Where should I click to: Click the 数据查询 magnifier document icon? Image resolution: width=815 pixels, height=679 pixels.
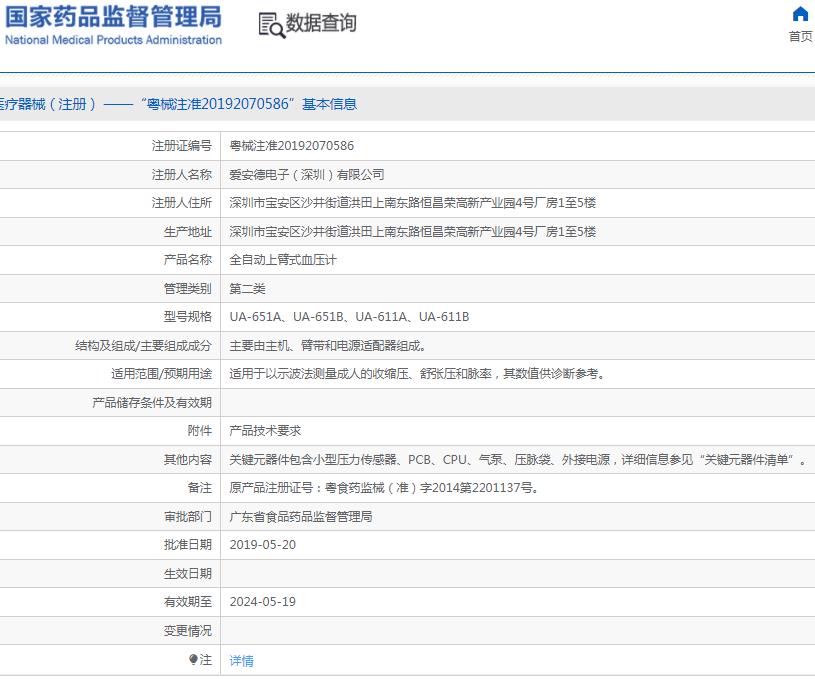272,25
